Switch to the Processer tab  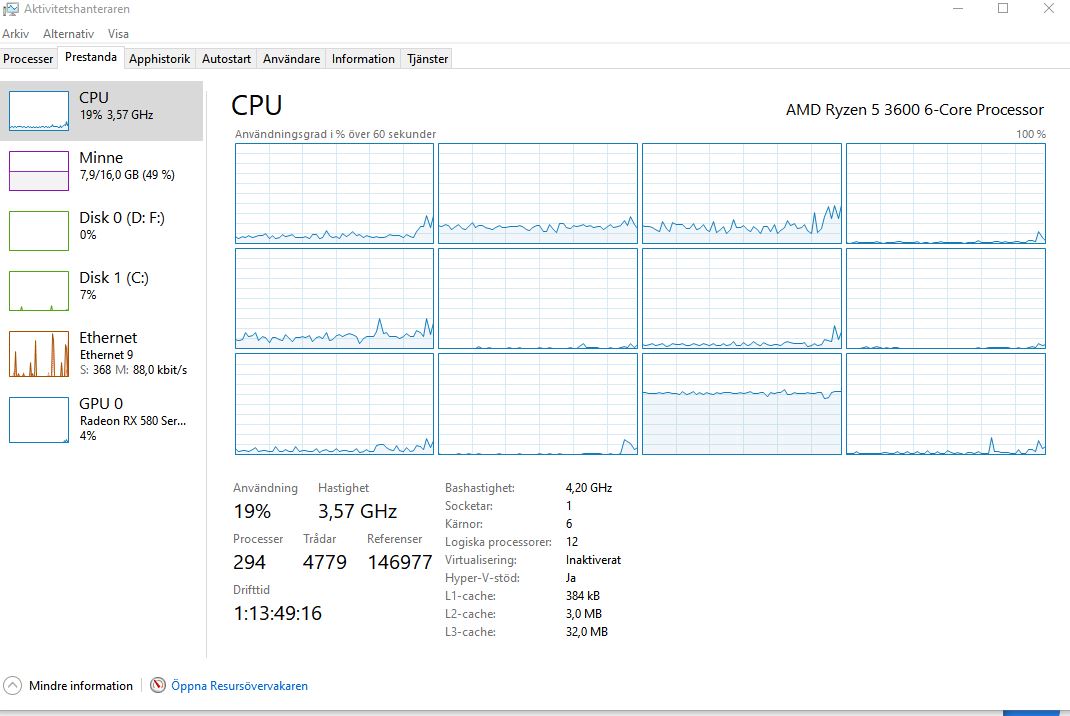click(x=28, y=59)
